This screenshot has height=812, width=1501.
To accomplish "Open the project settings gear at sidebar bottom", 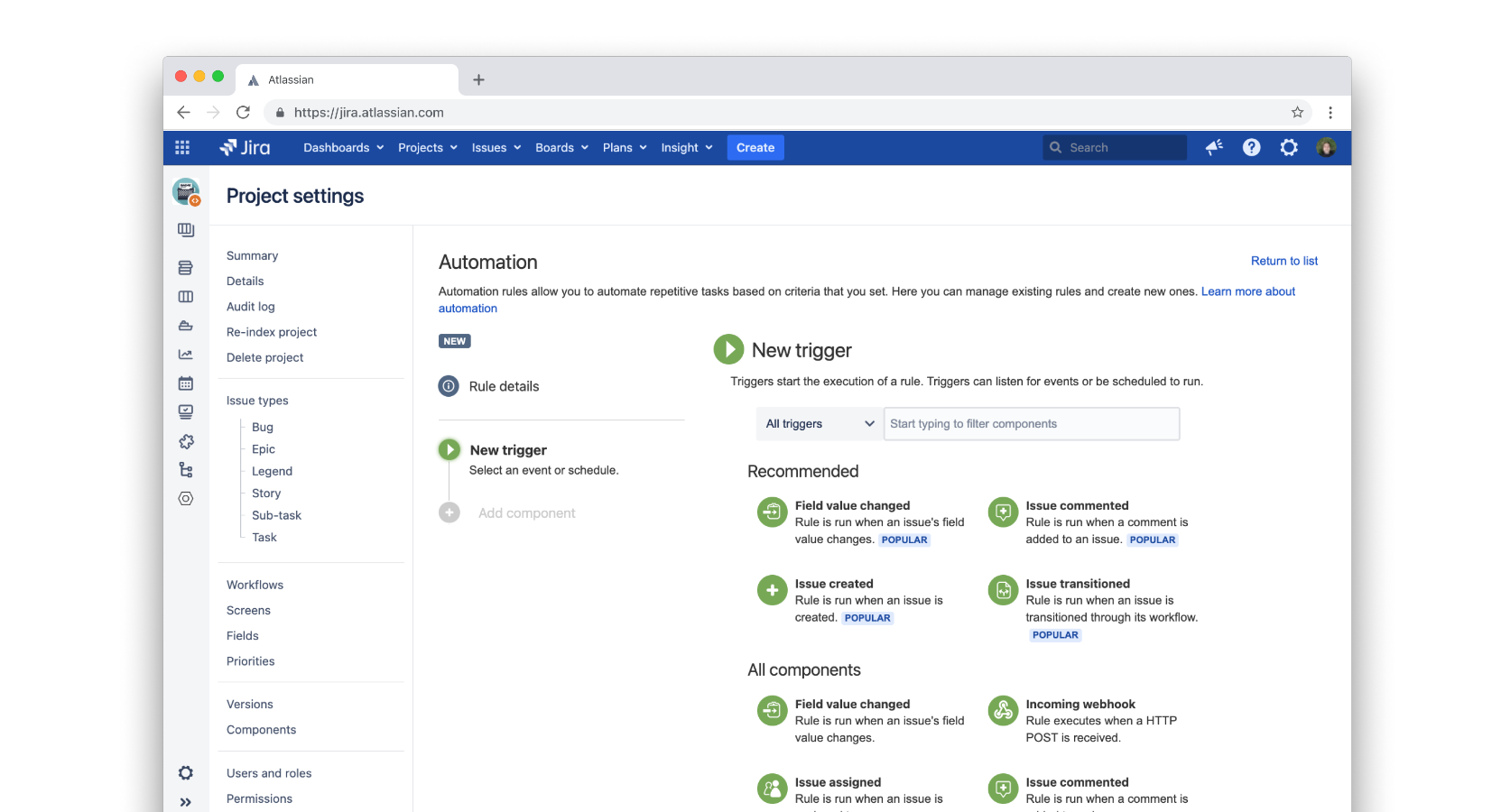I will tap(185, 772).
